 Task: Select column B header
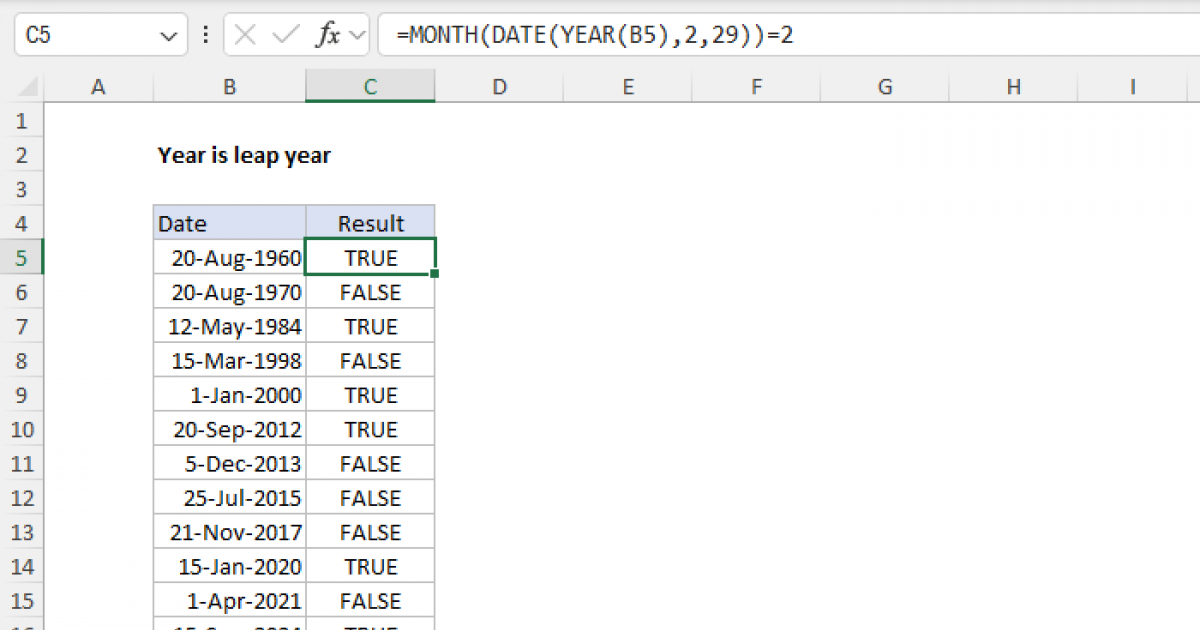pyautogui.click(x=230, y=88)
